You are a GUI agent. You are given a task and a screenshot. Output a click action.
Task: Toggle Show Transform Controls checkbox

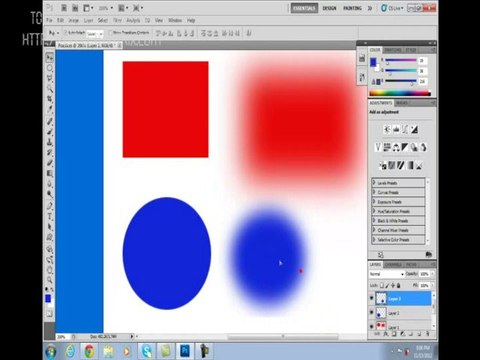111,33
